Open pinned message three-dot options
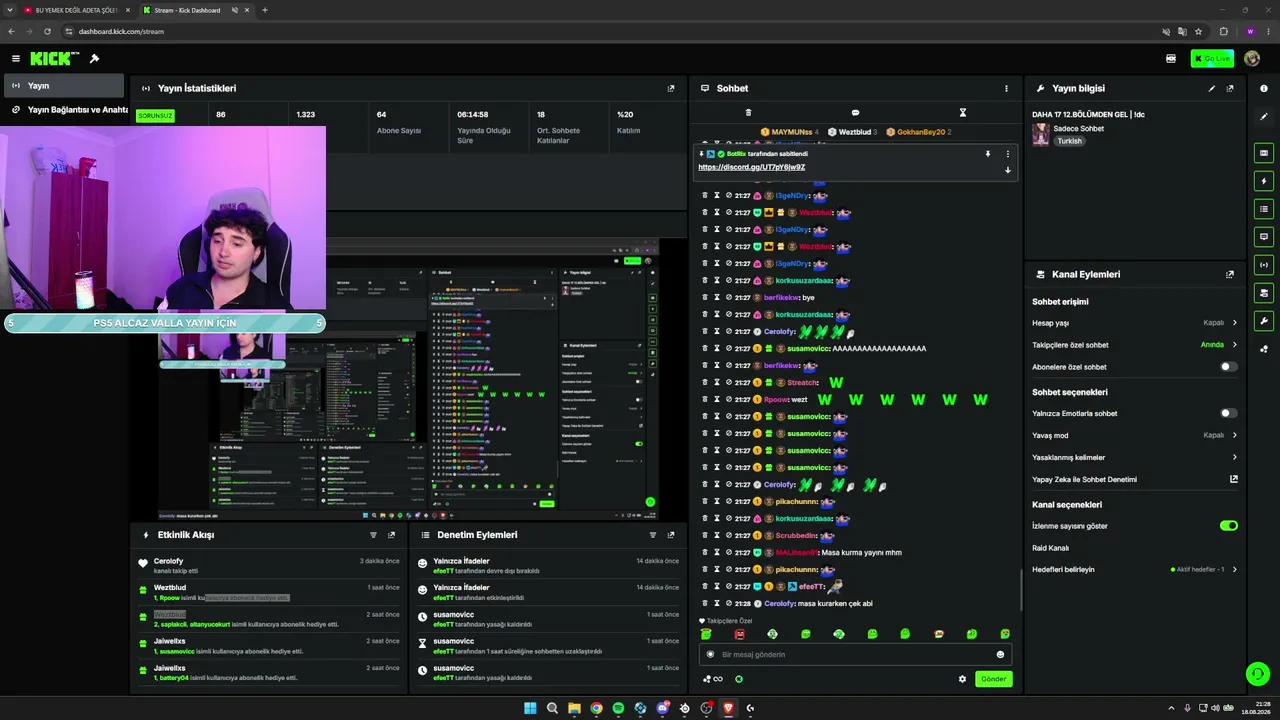1280x720 pixels. [x=1007, y=154]
